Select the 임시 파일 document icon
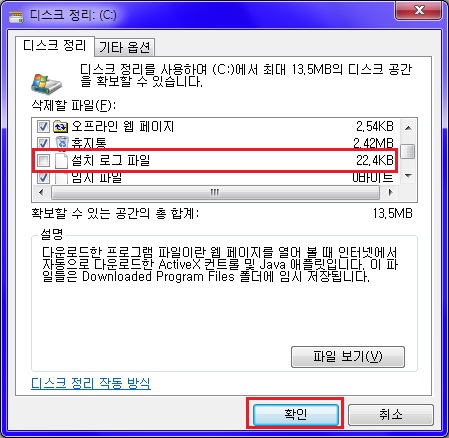This screenshot has height=438, width=449. point(61,178)
